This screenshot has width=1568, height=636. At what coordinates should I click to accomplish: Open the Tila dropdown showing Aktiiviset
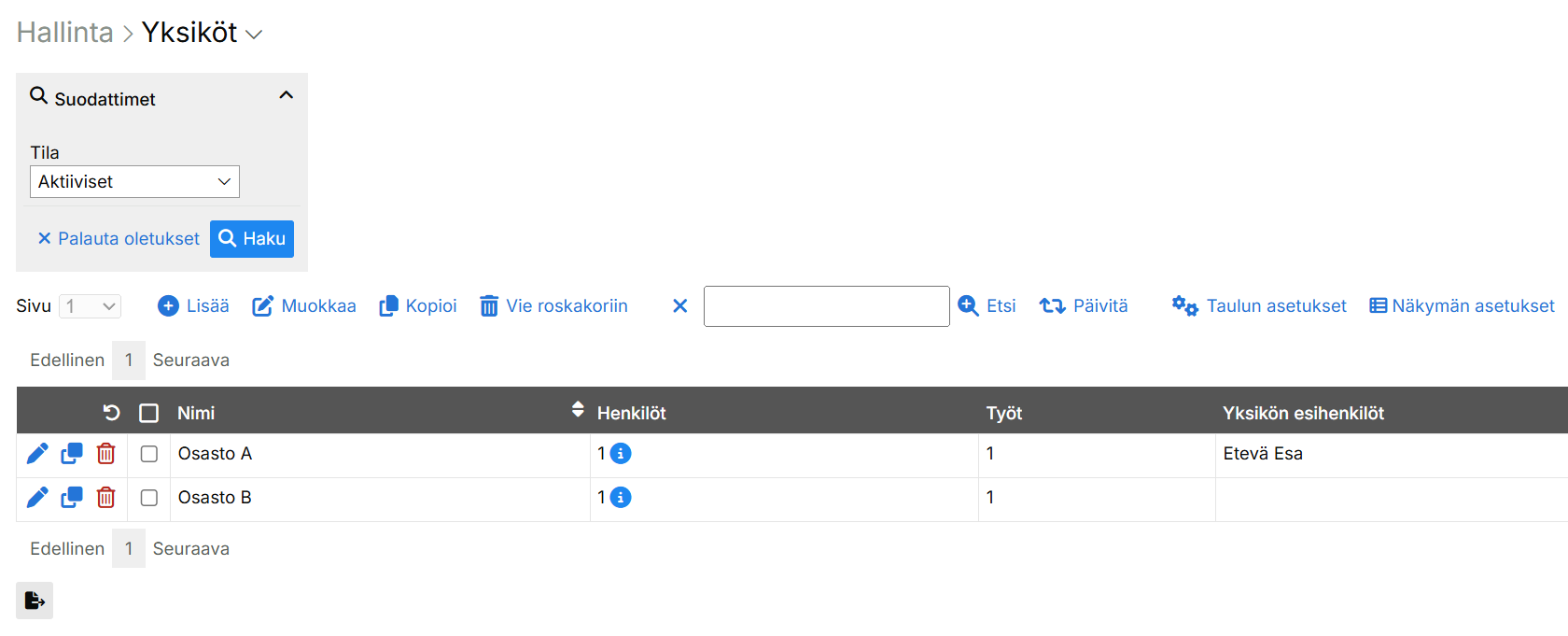tap(134, 182)
